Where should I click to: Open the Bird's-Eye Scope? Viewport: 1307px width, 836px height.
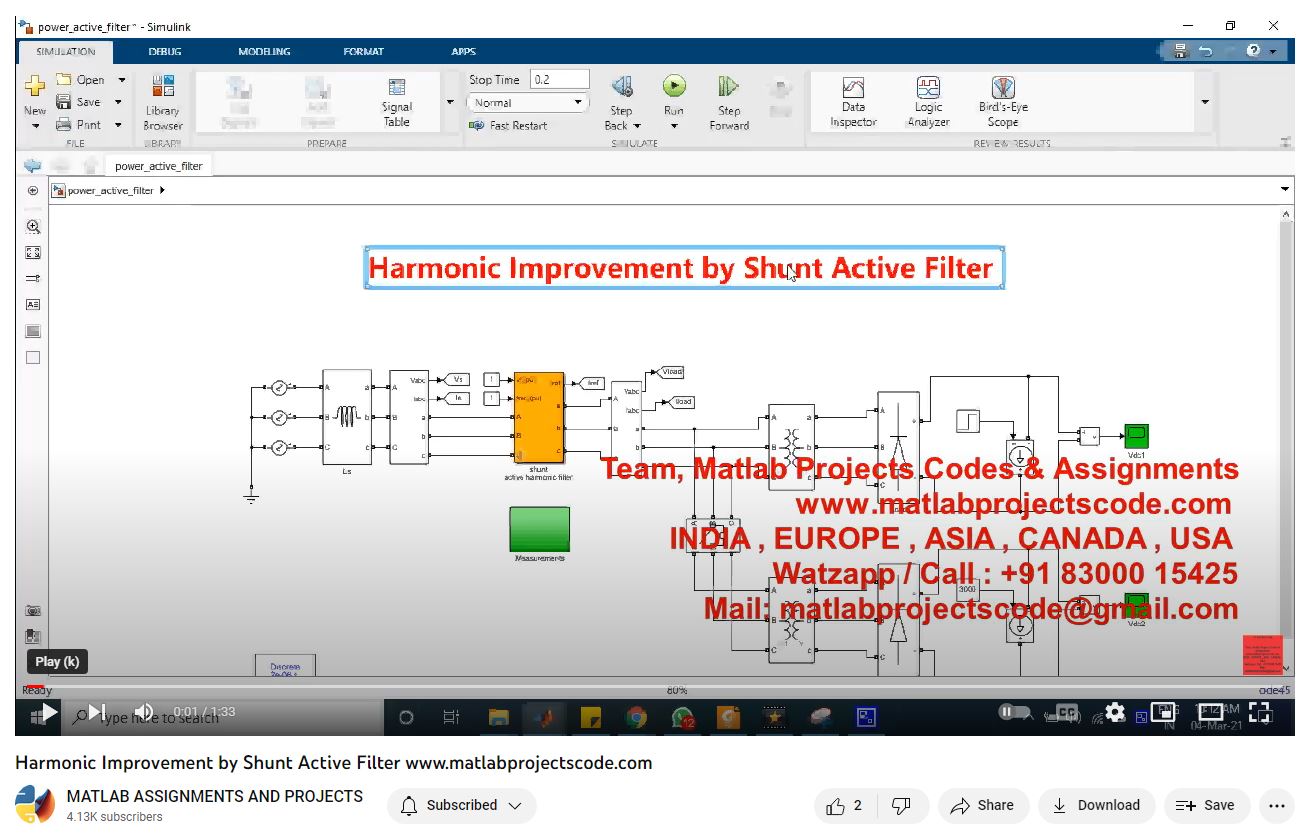(1003, 102)
